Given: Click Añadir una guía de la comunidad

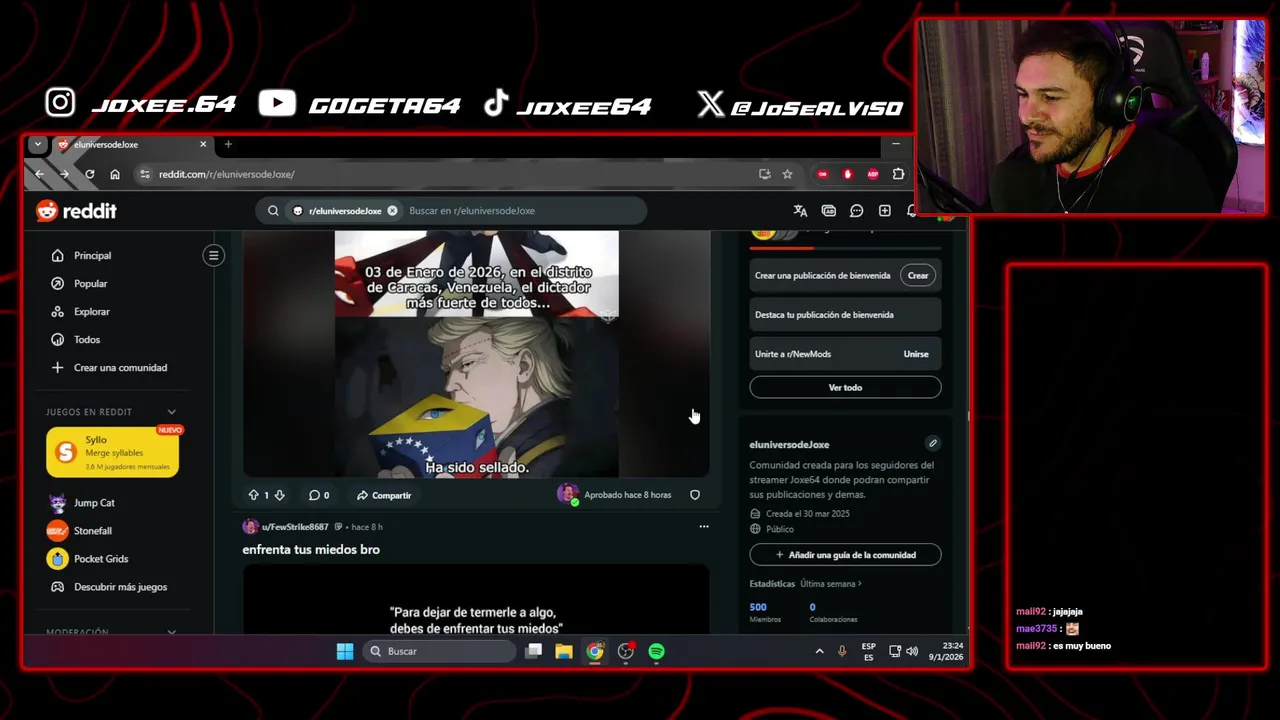Looking at the screenshot, I should click(x=845, y=555).
